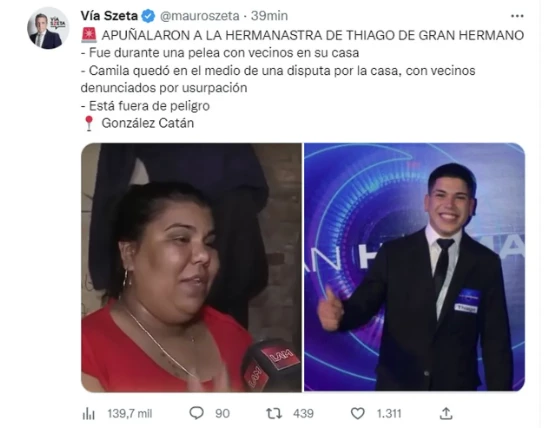The width and height of the screenshot is (557, 428).
Task: Click the headline text APUÑALARON A LA HERMANASTRA
Action: coord(222,35)
